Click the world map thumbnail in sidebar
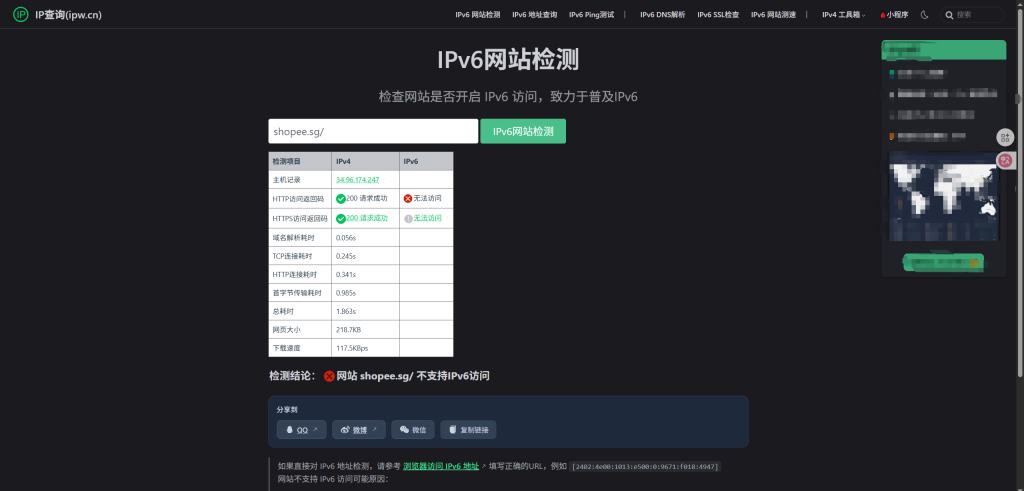Viewport: 1024px width, 491px height. (x=943, y=200)
